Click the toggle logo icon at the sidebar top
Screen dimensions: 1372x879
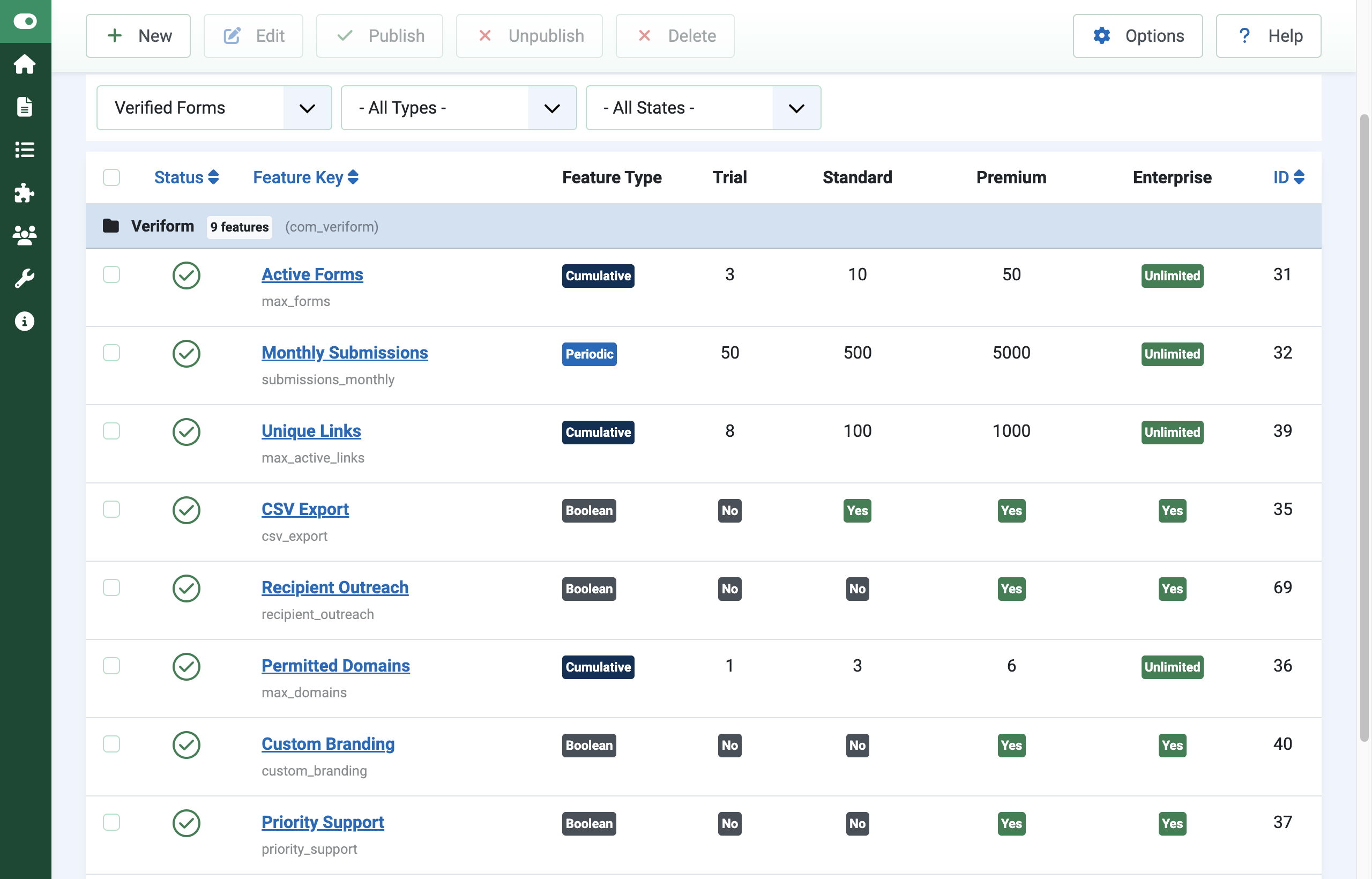25,21
